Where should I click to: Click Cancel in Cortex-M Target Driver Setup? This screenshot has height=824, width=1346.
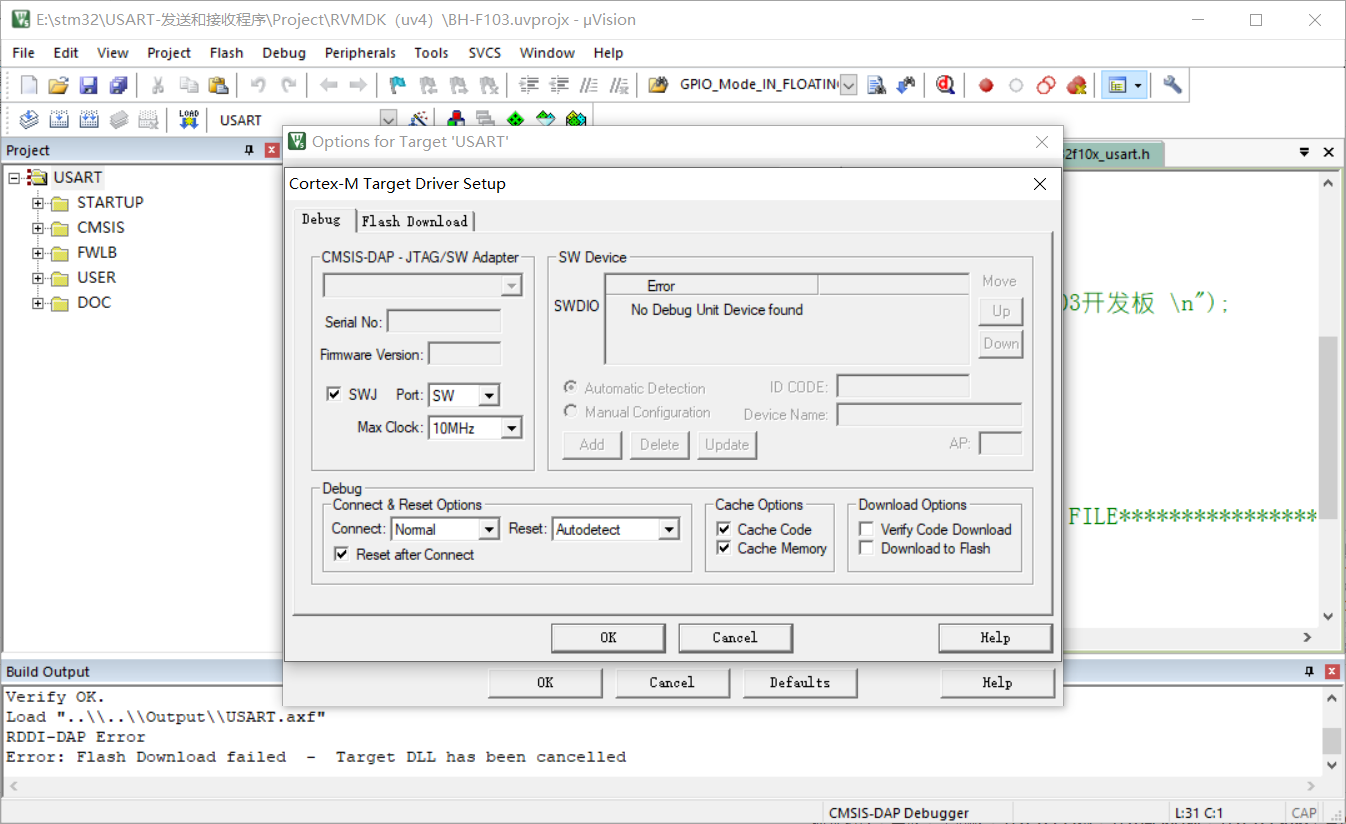coord(735,637)
